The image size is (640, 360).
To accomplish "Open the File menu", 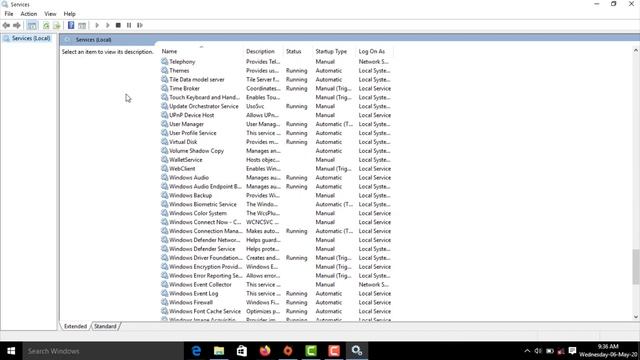I will [9, 14].
